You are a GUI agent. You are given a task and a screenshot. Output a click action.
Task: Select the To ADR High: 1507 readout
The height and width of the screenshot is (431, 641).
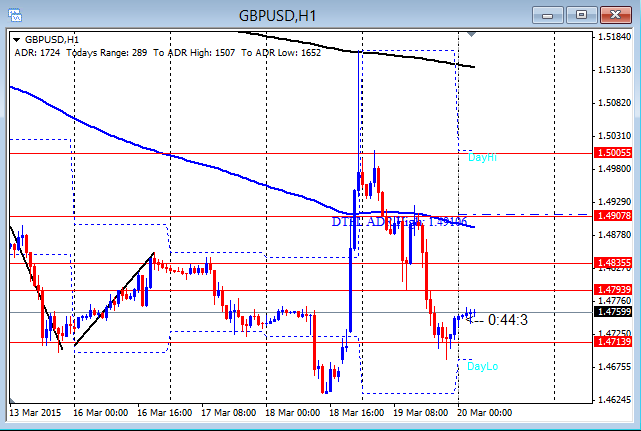coord(194,53)
